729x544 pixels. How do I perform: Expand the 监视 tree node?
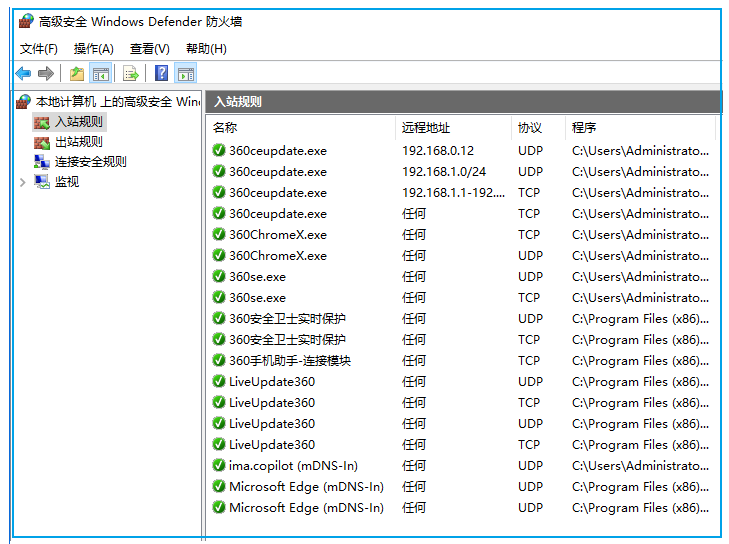(22, 182)
